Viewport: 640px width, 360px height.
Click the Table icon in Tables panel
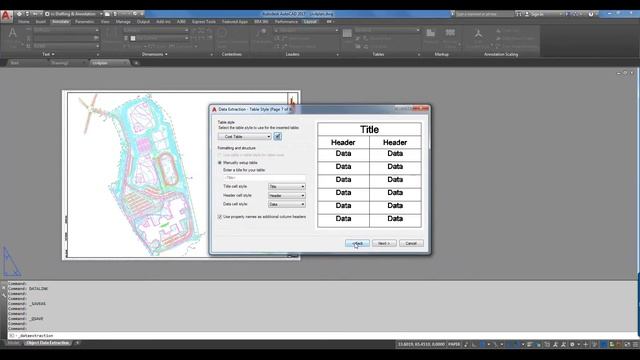pyautogui.click(x=347, y=33)
